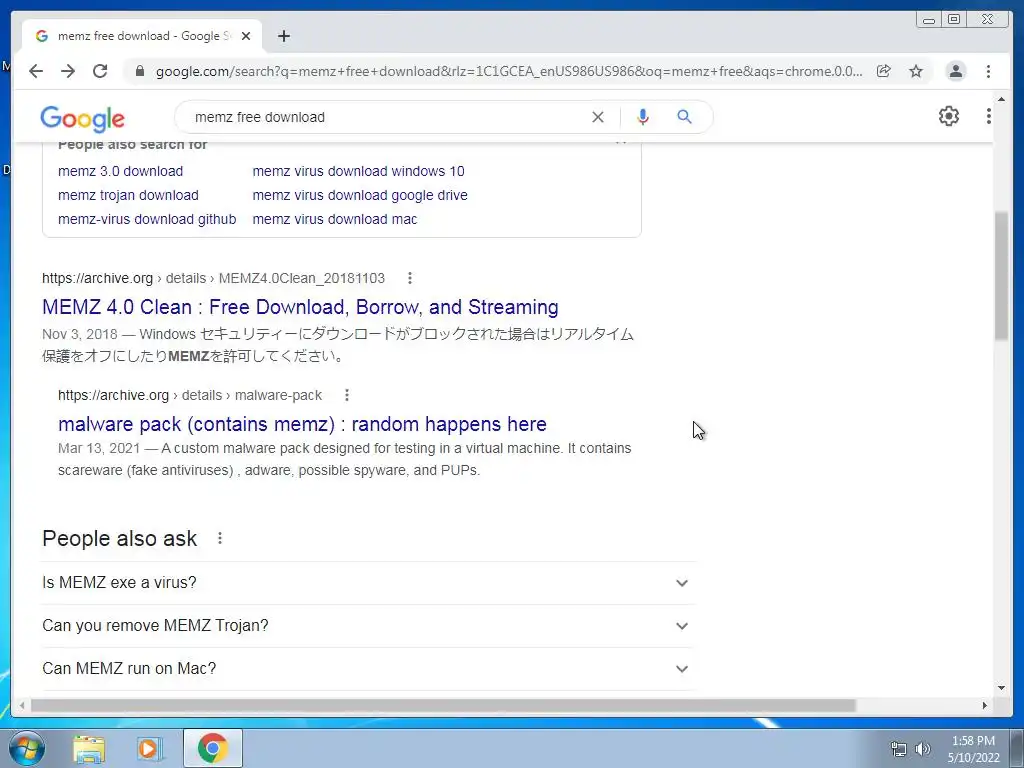Click the vertical scrollbar thumb

(1001, 276)
